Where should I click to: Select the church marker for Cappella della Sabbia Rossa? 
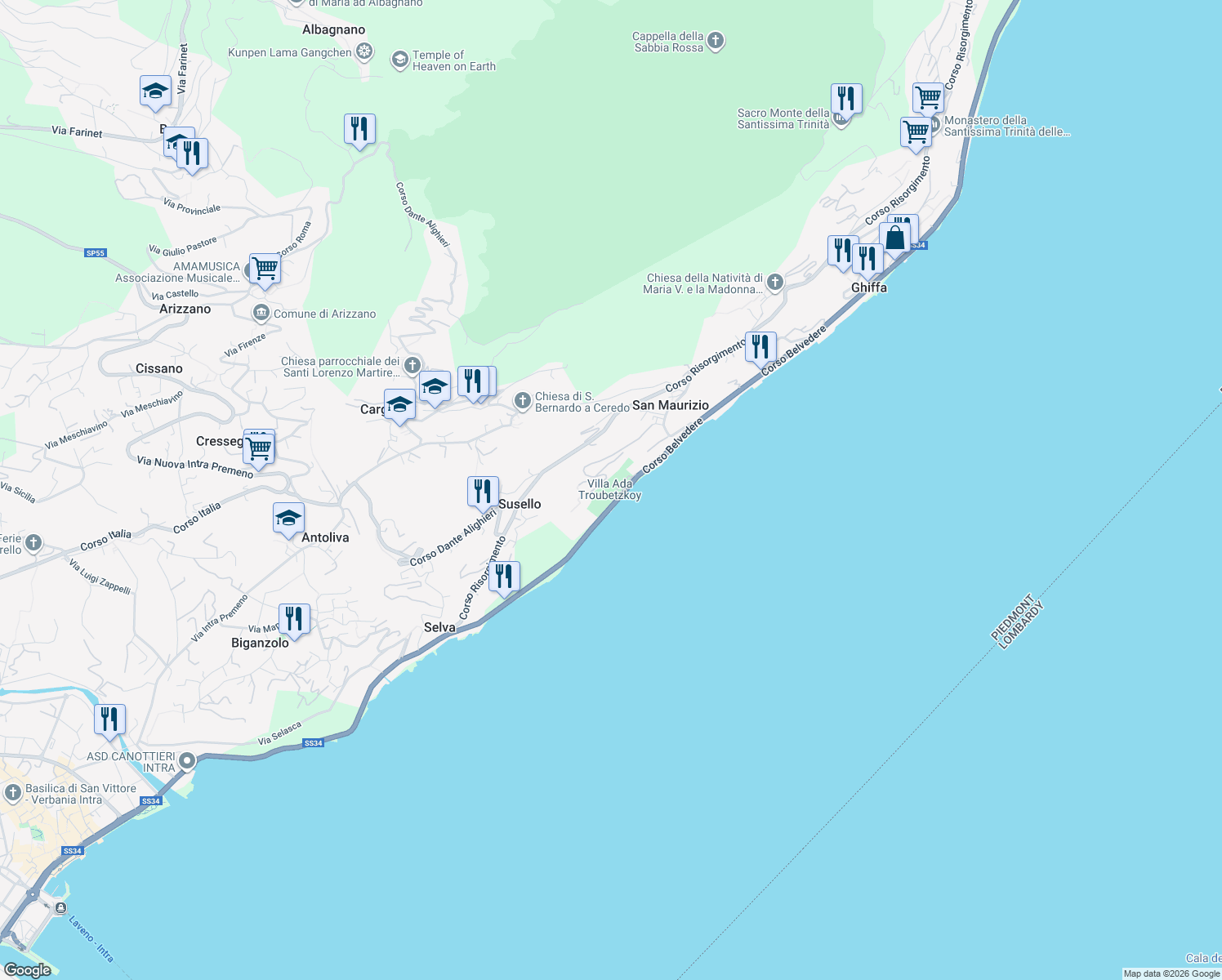715,41
